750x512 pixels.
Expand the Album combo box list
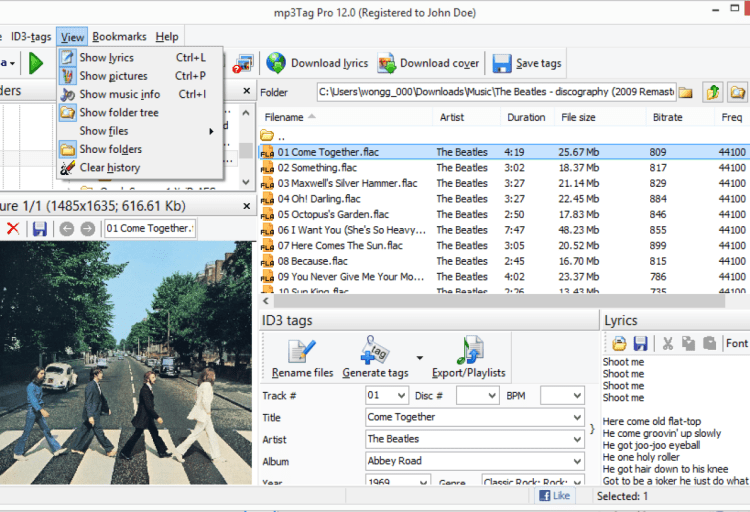[577, 462]
